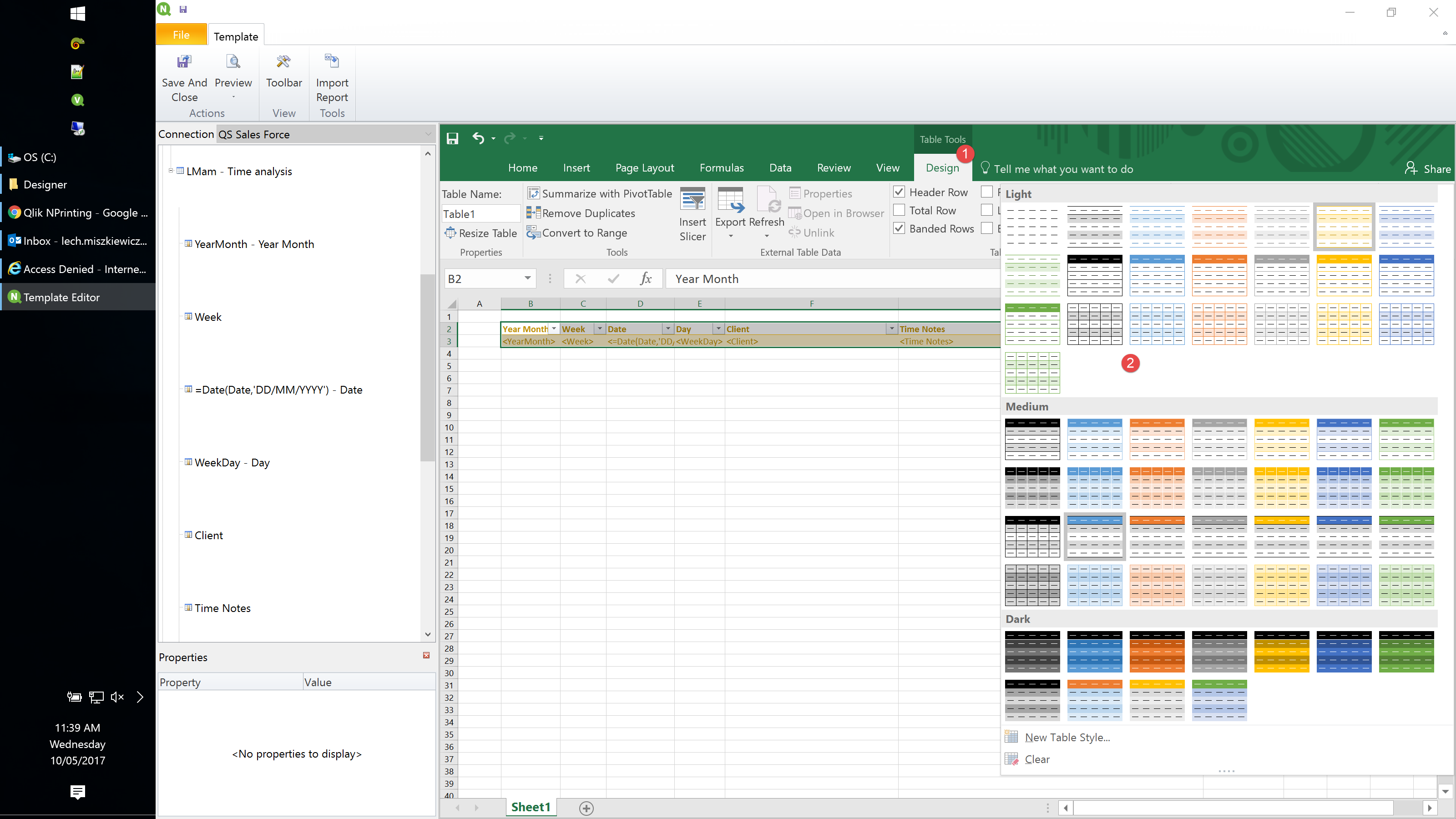Click the add new sheet plus icon
The width and height of the screenshot is (1456, 819).
pos(586,808)
